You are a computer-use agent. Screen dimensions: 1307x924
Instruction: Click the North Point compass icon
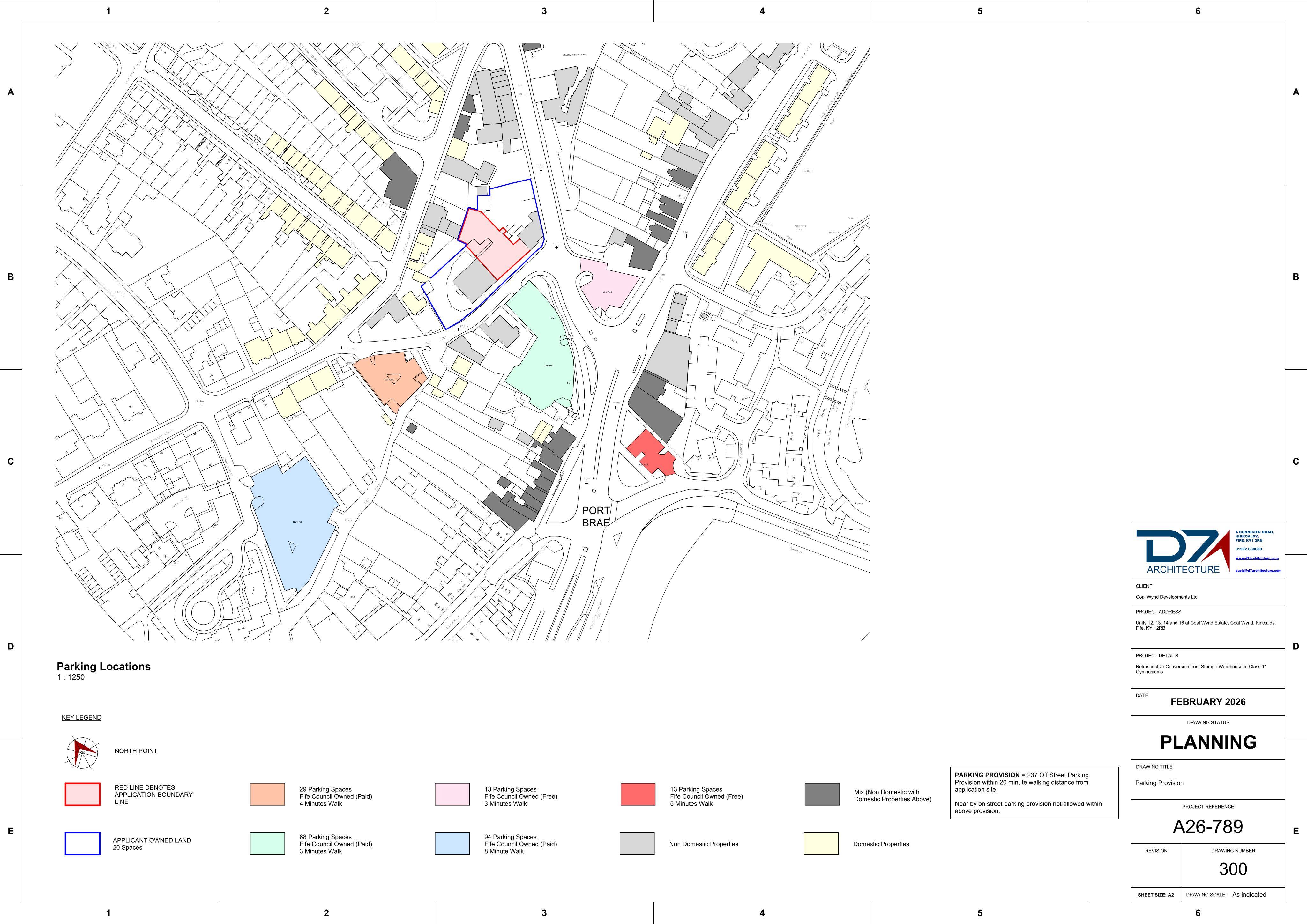tap(81, 753)
